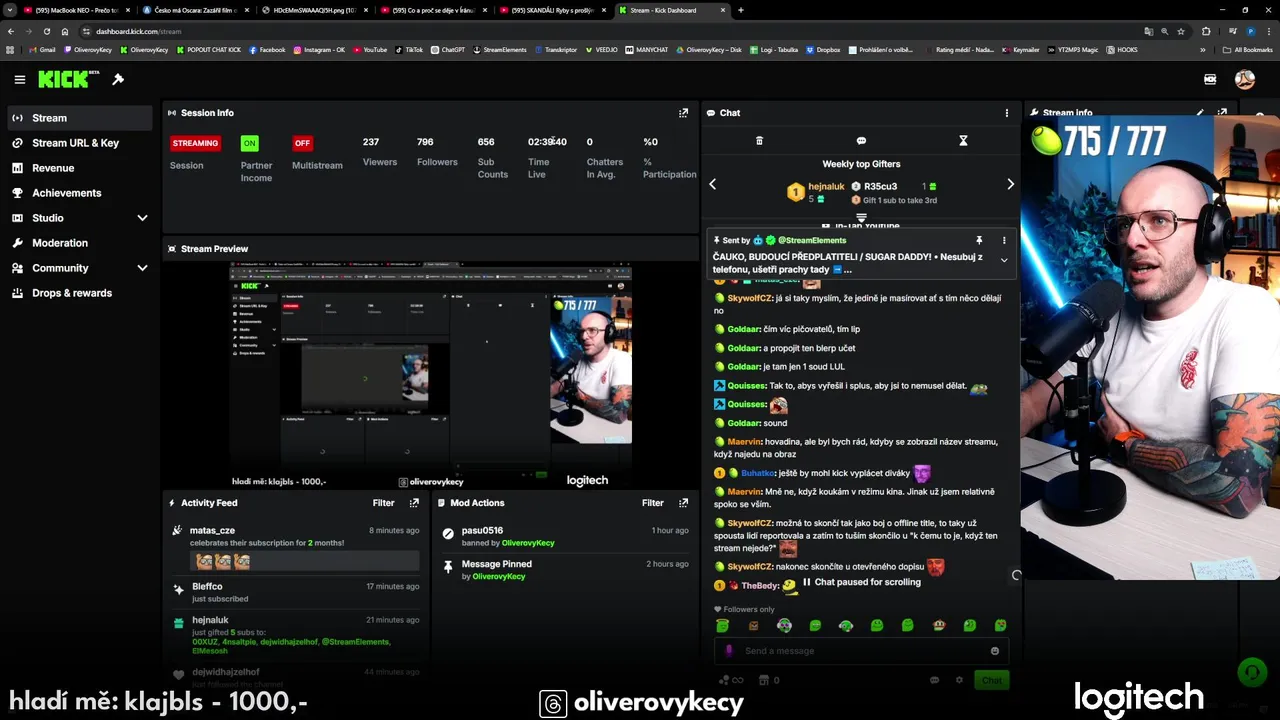Pop out the Session Info panel
This screenshot has width=1280, height=720.
coord(683,113)
